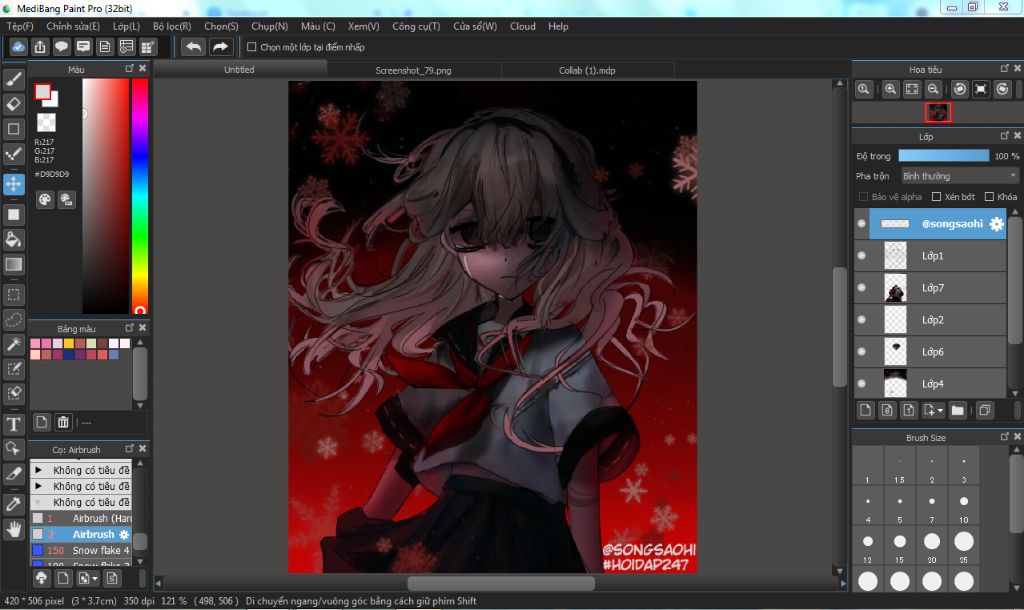
Task: Click the yellow swatch in Bảng màu palette
Action: pyautogui.click(x=69, y=344)
